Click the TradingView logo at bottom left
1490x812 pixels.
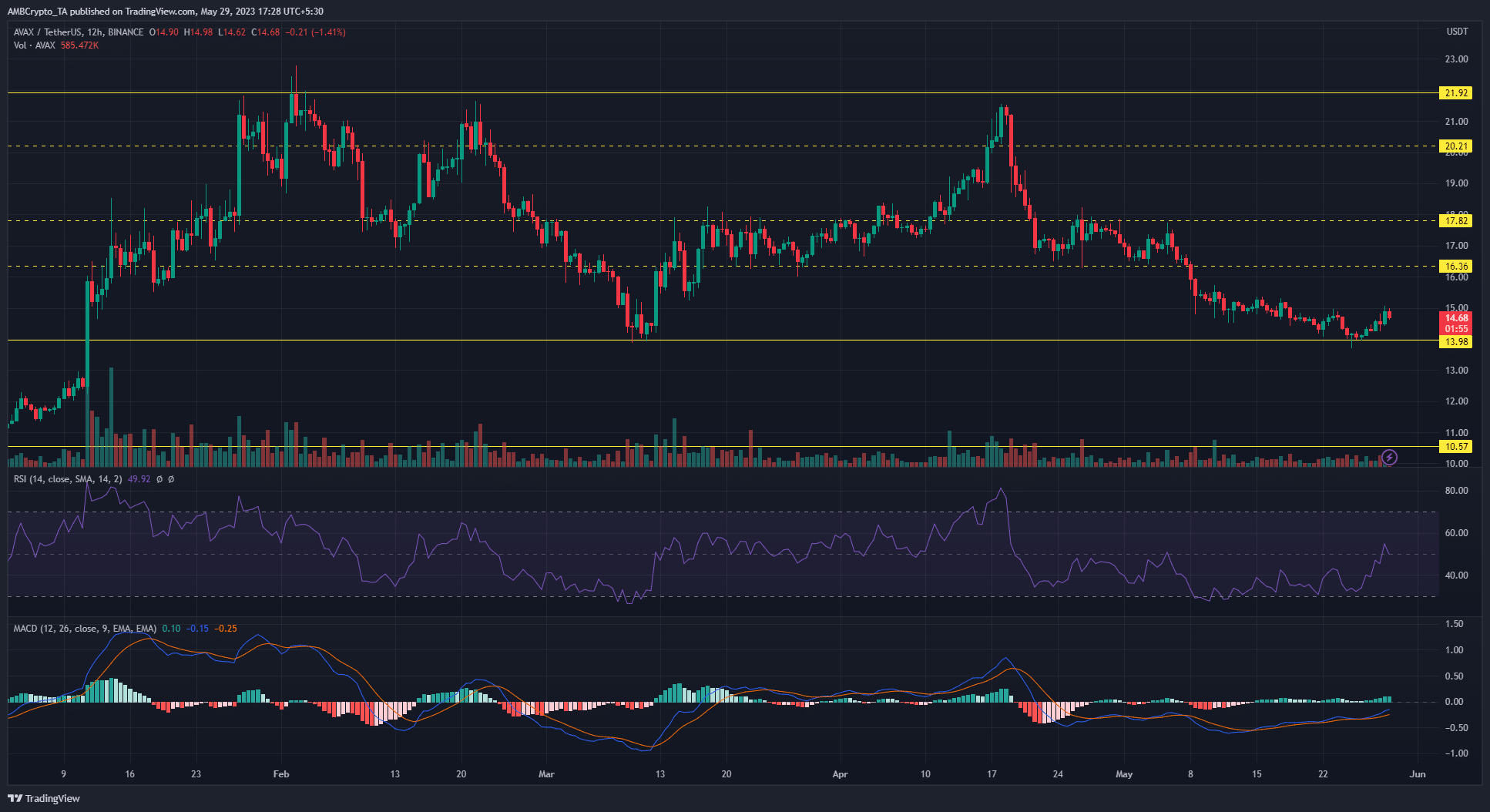pos(44,798)
